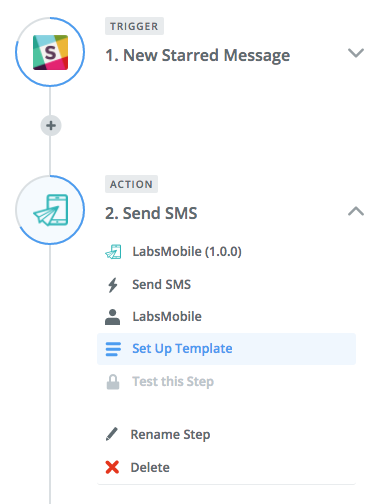Choose the Send SMS action item
The image size is (385, 504).
click(161, 285)
